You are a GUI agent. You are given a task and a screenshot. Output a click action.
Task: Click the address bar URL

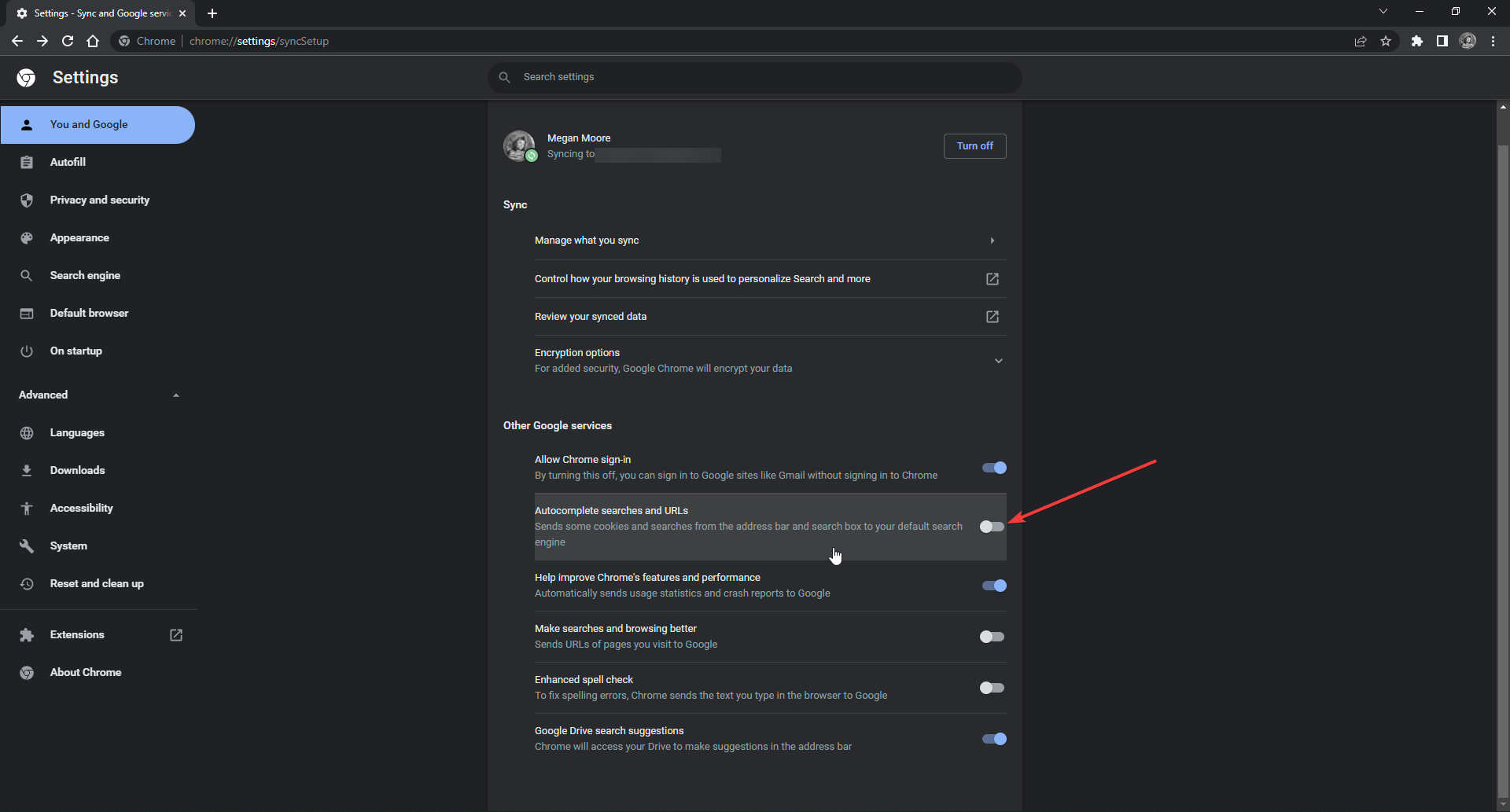coord(259,41)
